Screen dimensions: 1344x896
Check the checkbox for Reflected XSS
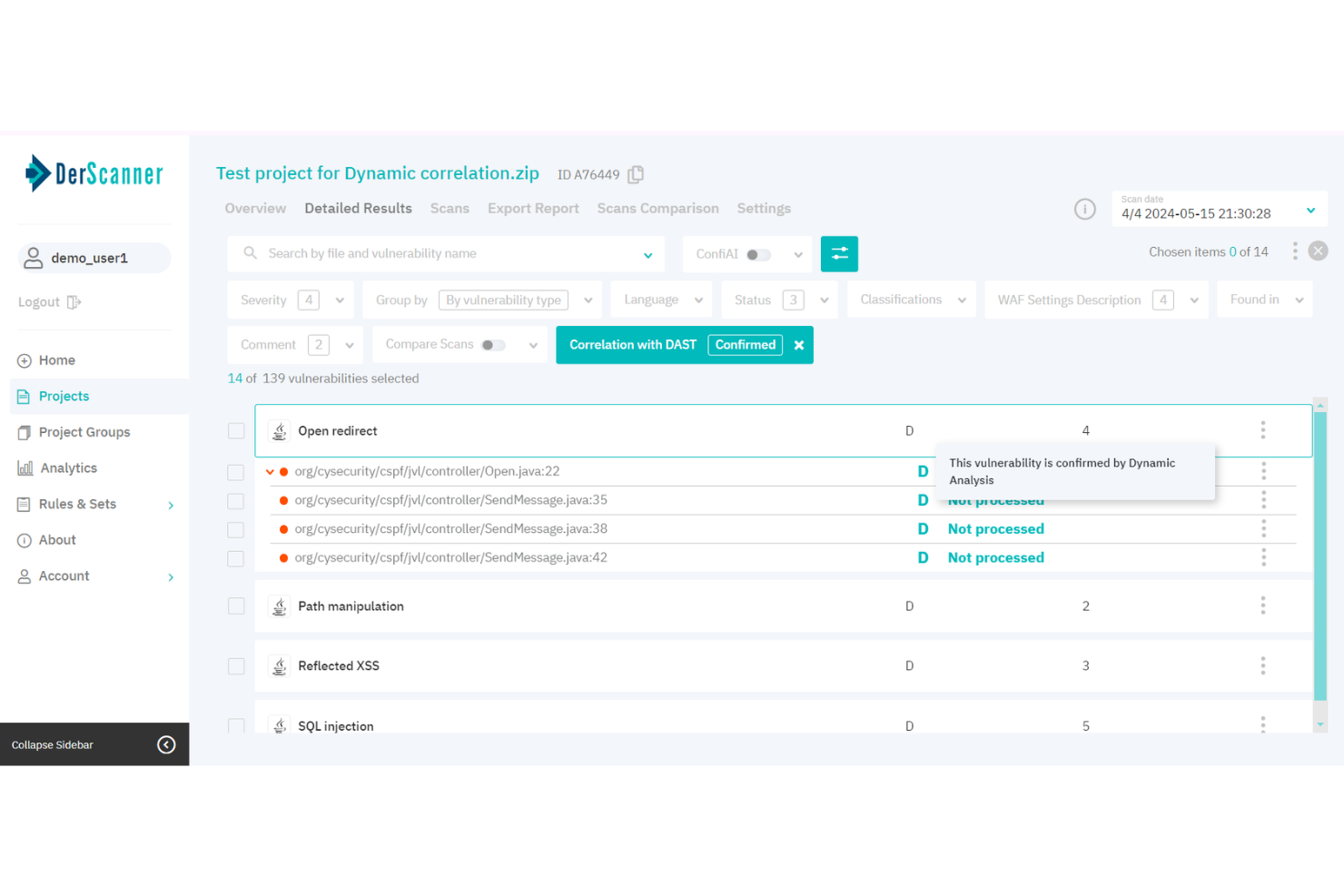[236, 665]
